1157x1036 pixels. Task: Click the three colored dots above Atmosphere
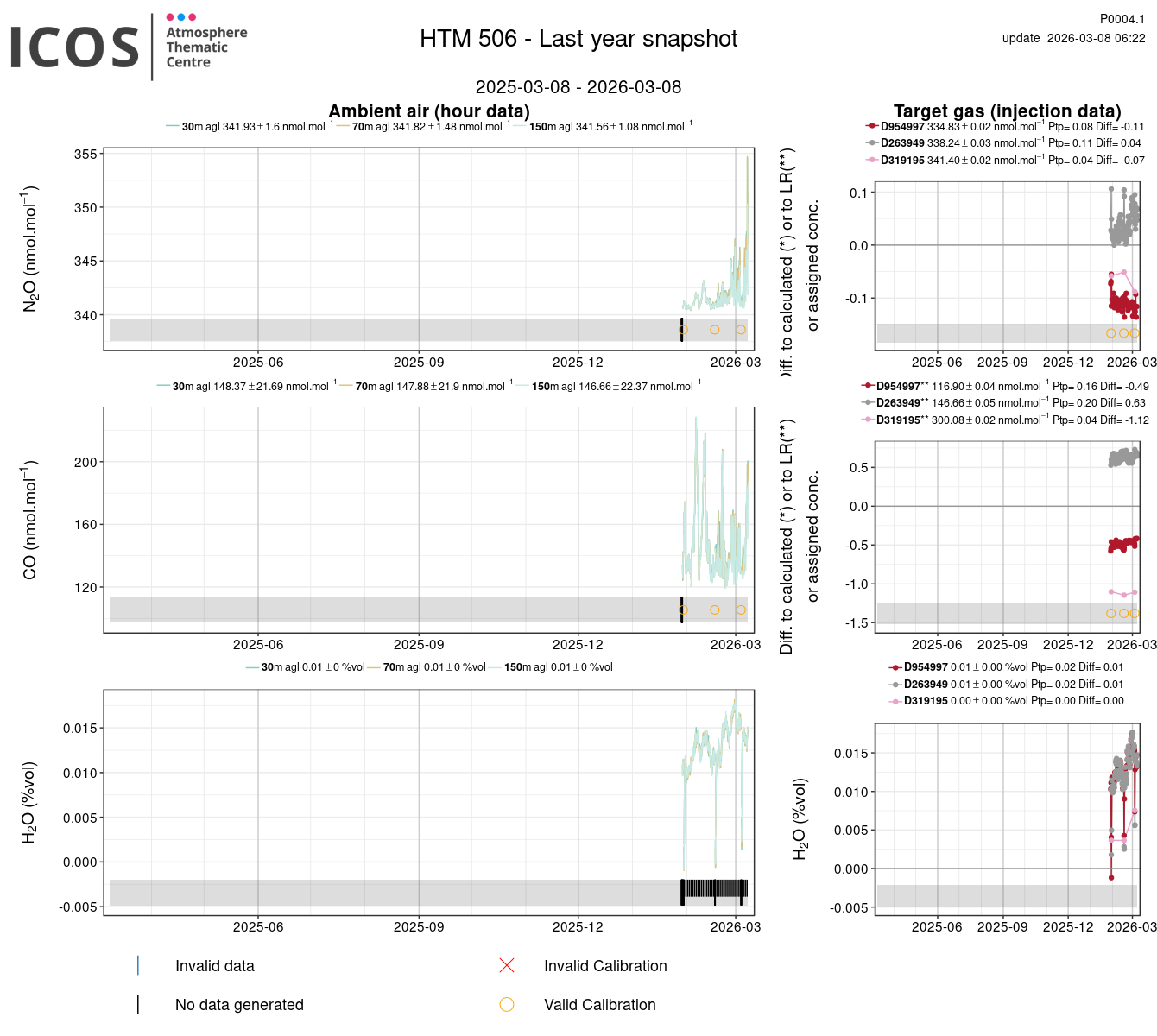180,17
